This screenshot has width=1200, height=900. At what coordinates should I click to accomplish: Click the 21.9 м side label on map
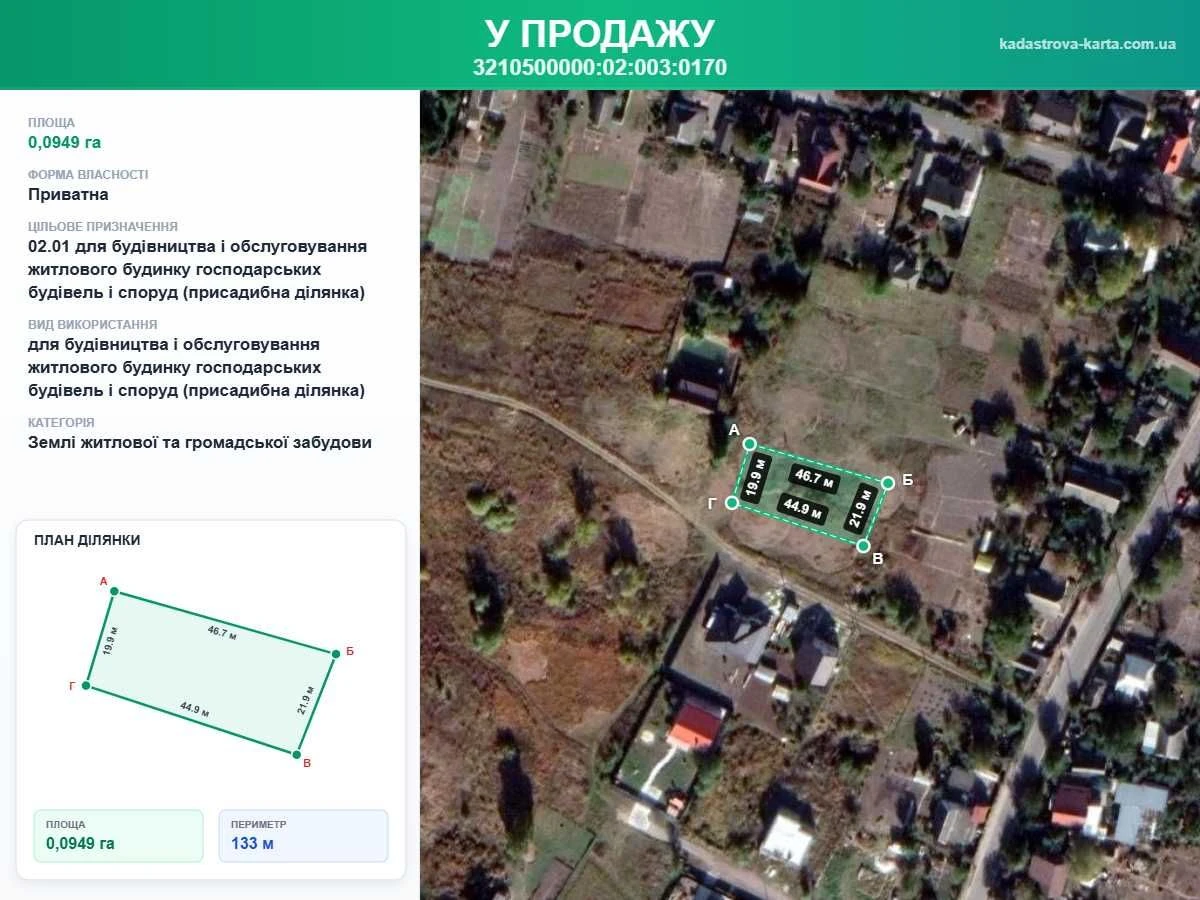point(859,508)
